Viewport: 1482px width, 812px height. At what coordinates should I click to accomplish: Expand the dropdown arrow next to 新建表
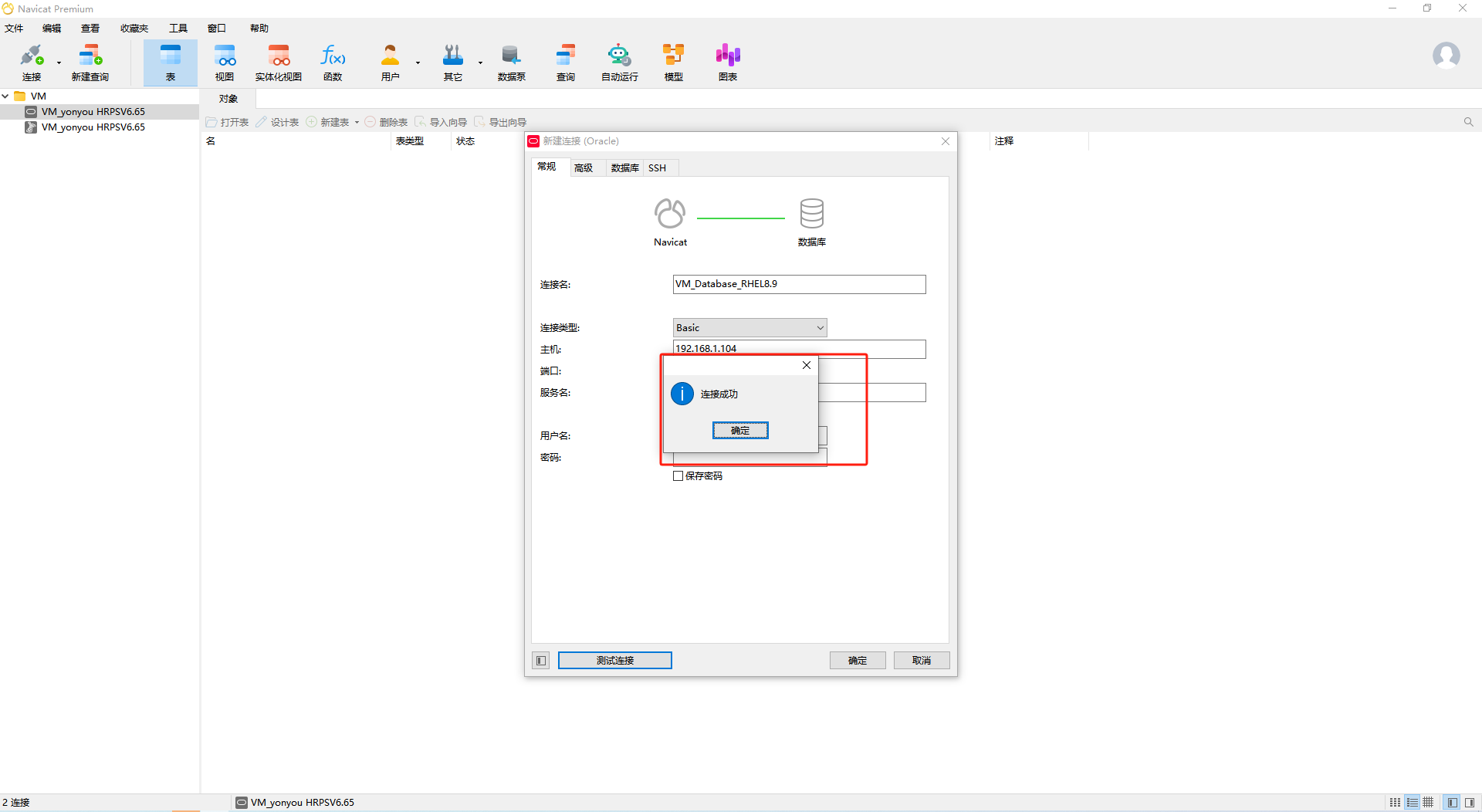point(357,123)
